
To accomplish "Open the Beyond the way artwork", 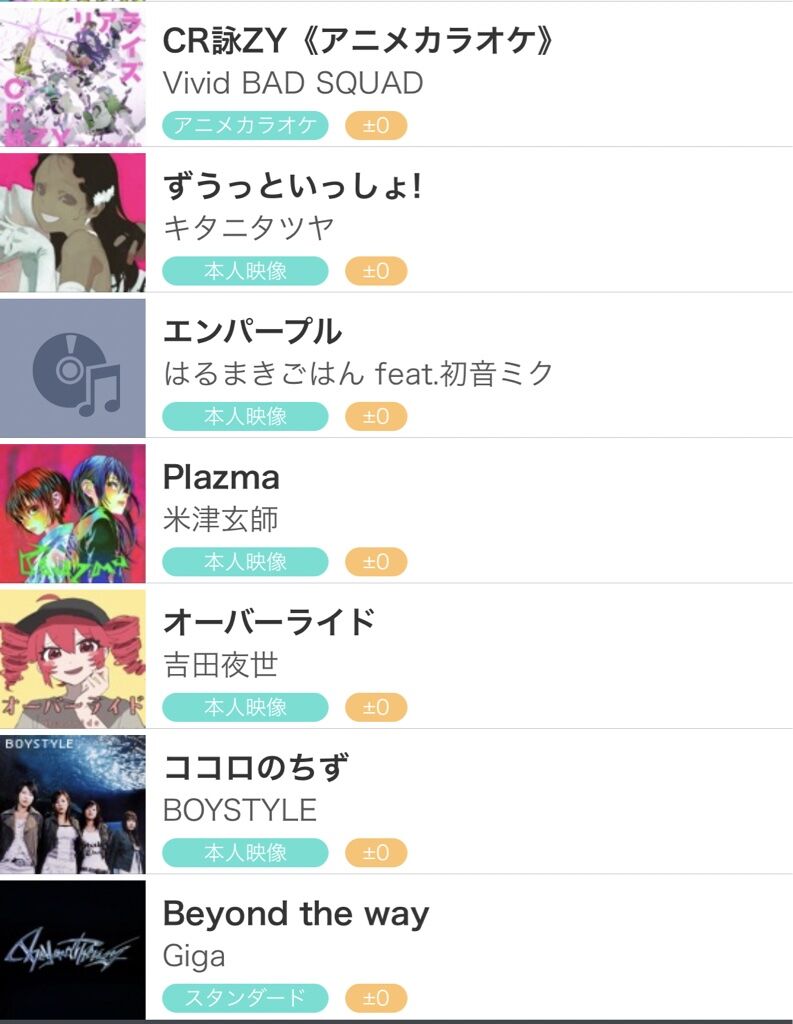I will pyautogui.click(x=72, y=949).
